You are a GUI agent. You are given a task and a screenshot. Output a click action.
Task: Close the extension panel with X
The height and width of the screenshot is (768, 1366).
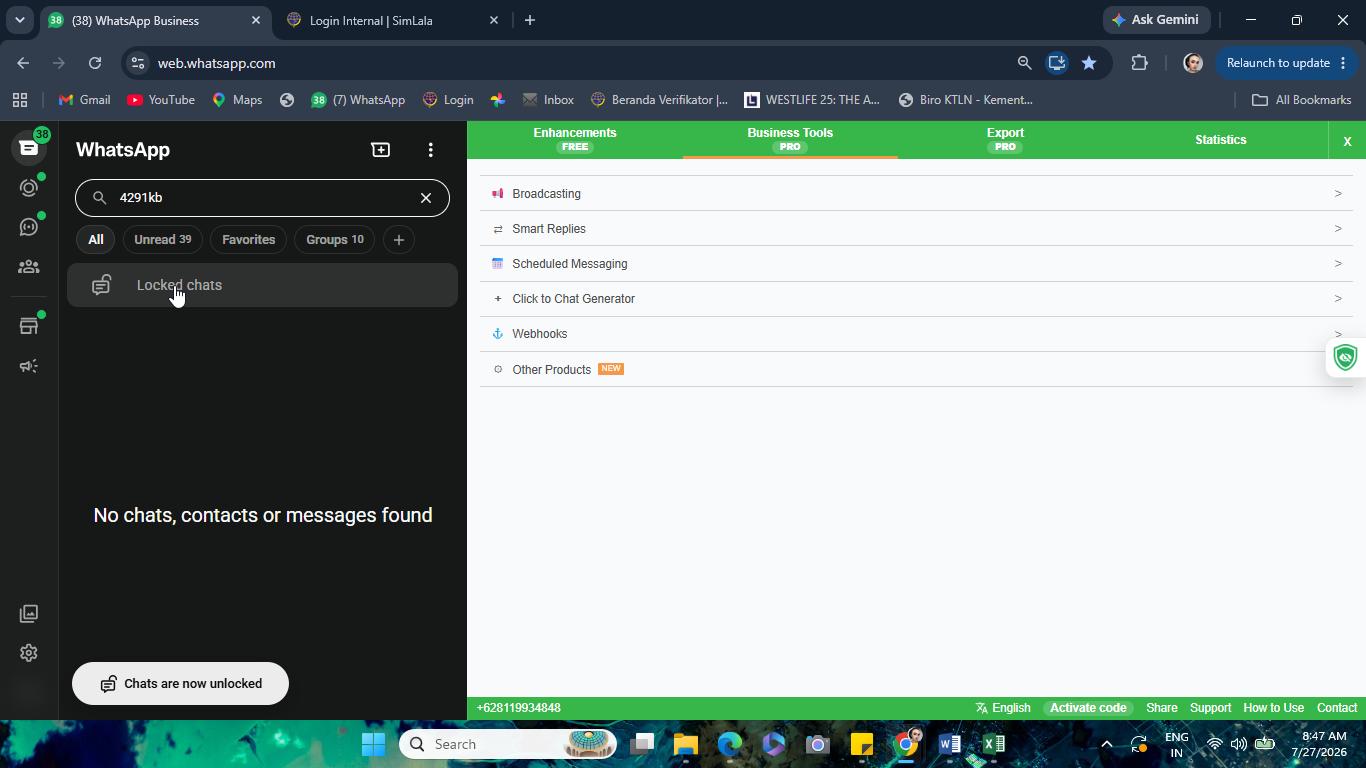pyautogui.click(x=1347, y=141)
